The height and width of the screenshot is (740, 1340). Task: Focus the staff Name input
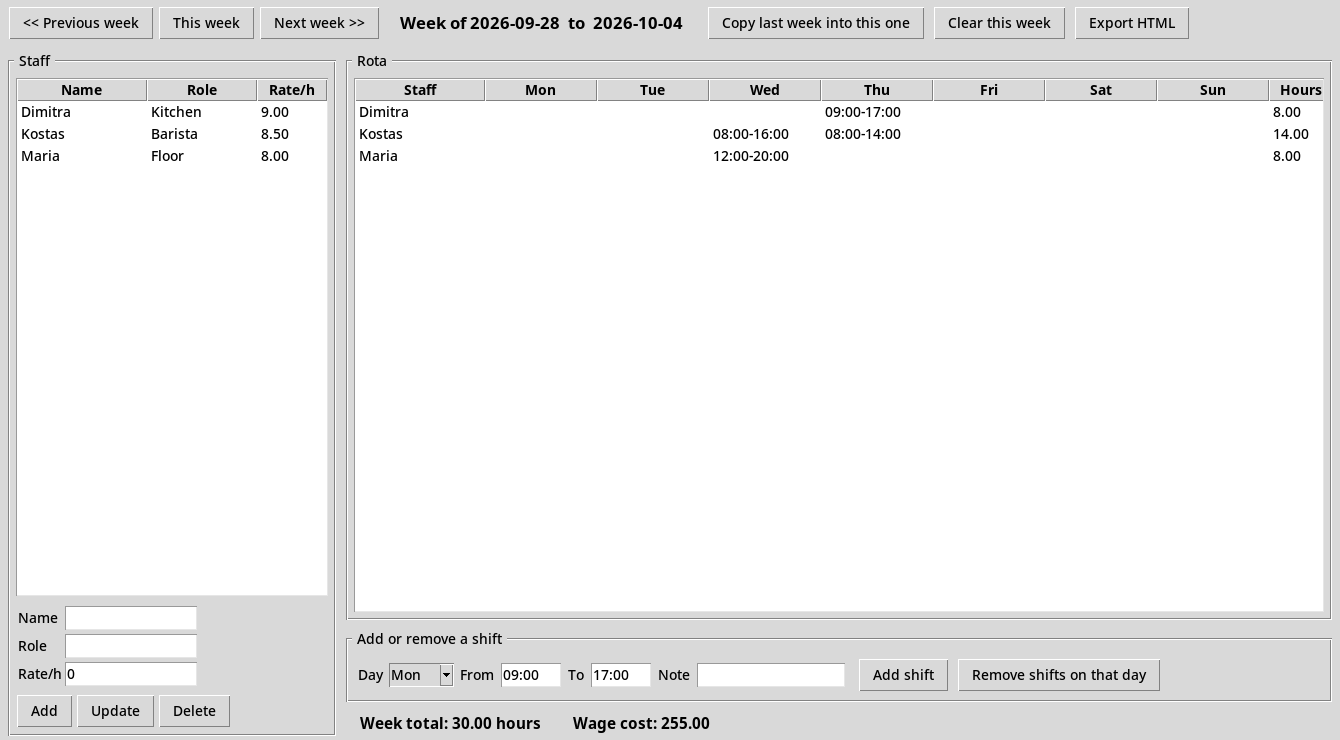pyautogui.click(x=131, y=618)
